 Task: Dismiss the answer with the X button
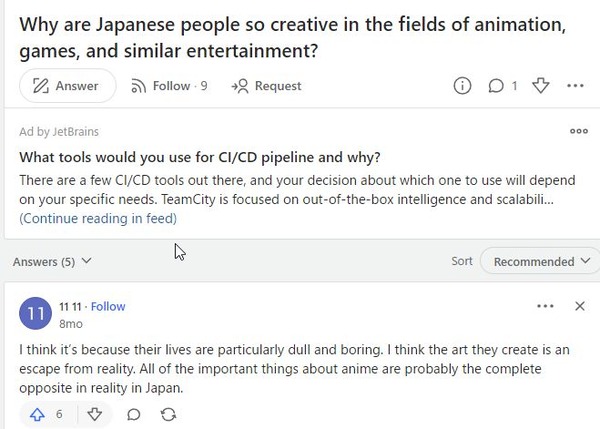(x=580, y=306)
